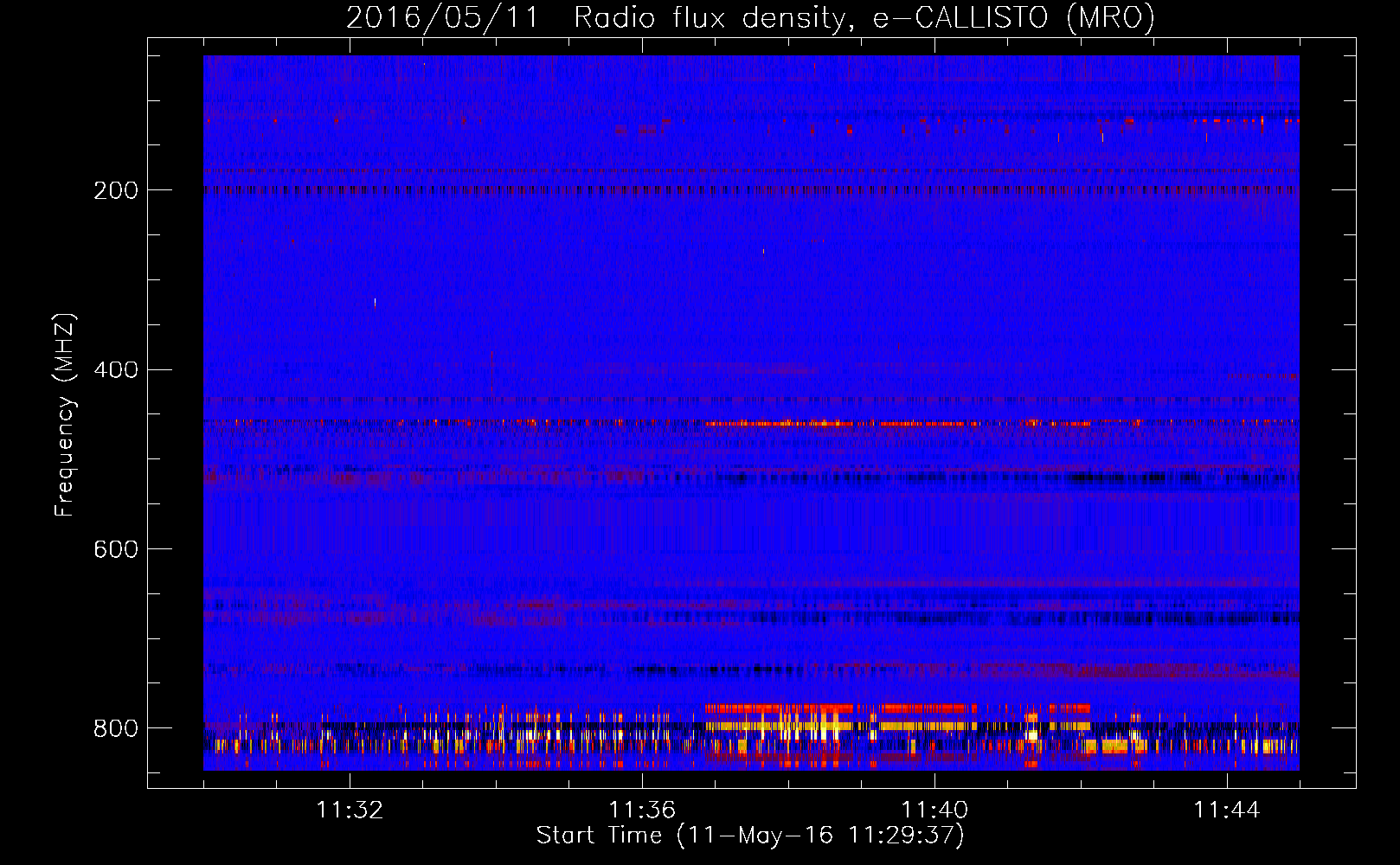Viewport: 1400px width, 865px height.
Task: Click the 400 frequency tick label
Action: click(116, 370)
